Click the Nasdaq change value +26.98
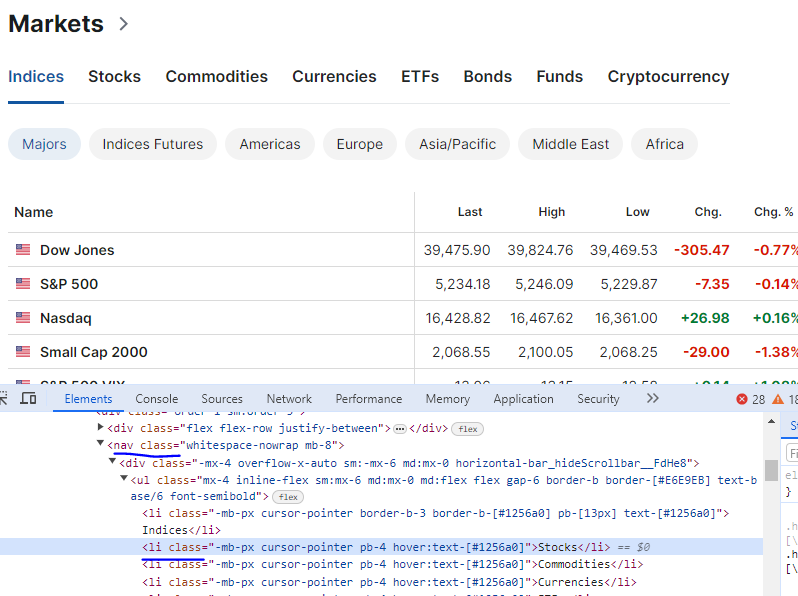798x596 pixels. coord(705,318)
